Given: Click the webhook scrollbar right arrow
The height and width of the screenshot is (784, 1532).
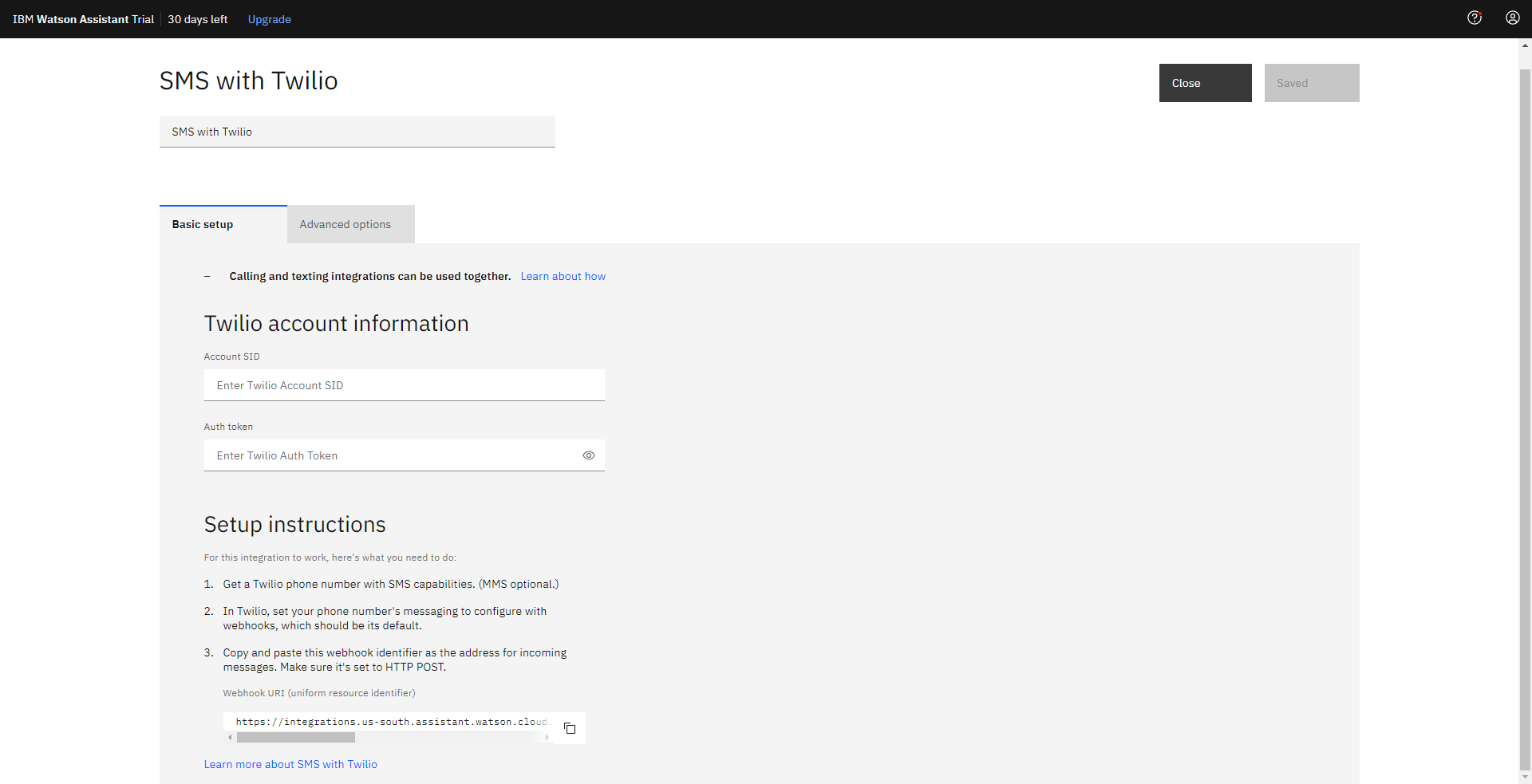Looking at the screenshot, I should coord(547,738).
